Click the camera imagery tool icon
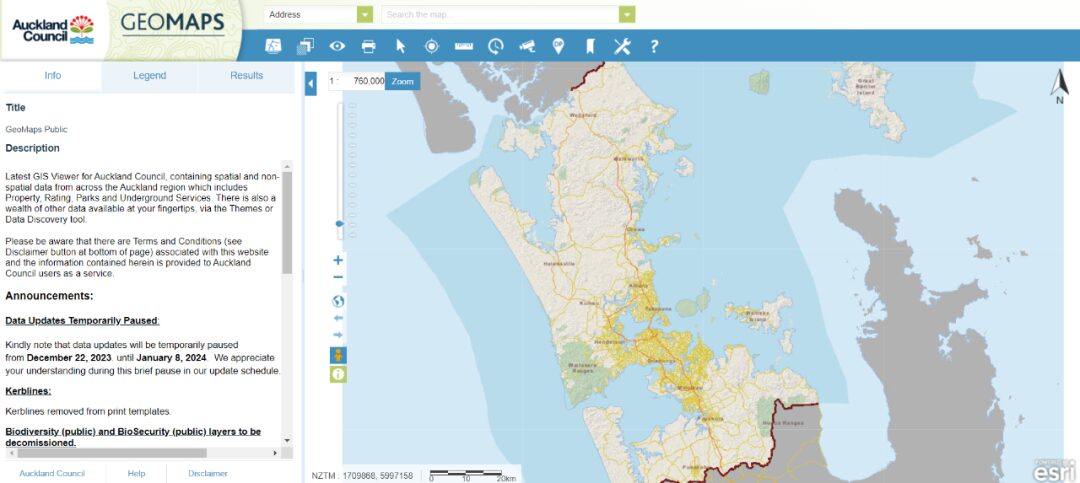This screenshot has height=483, width=1080. point(527,46)
